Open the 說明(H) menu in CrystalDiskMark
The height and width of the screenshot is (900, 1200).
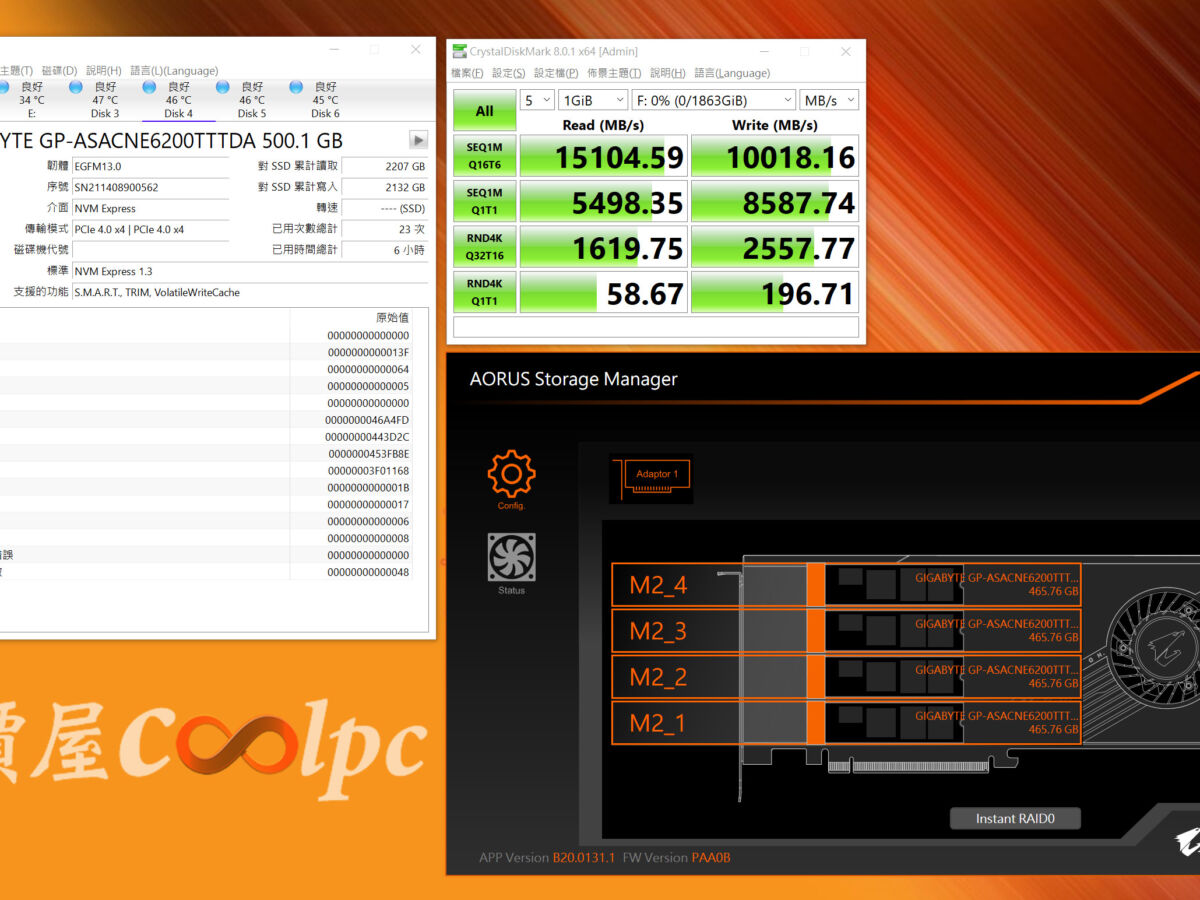coord(667,73)
